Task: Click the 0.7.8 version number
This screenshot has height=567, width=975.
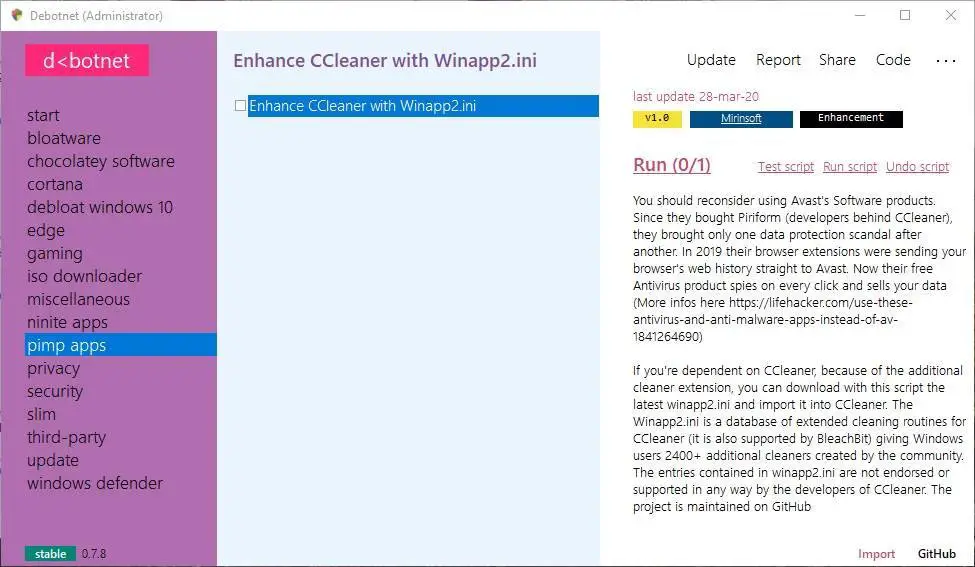Action: 94,553
